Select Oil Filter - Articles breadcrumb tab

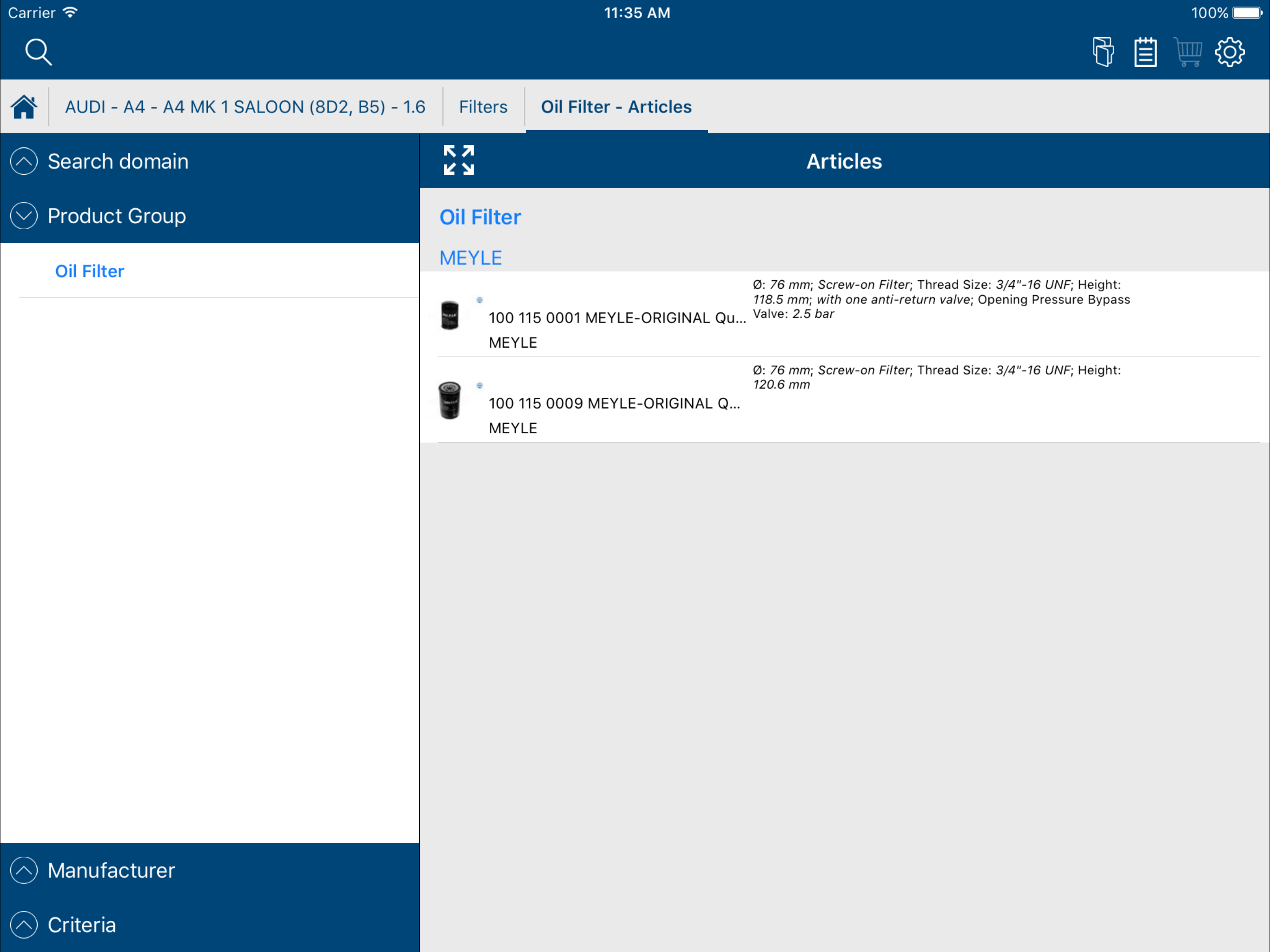click(x=616, y=107)
